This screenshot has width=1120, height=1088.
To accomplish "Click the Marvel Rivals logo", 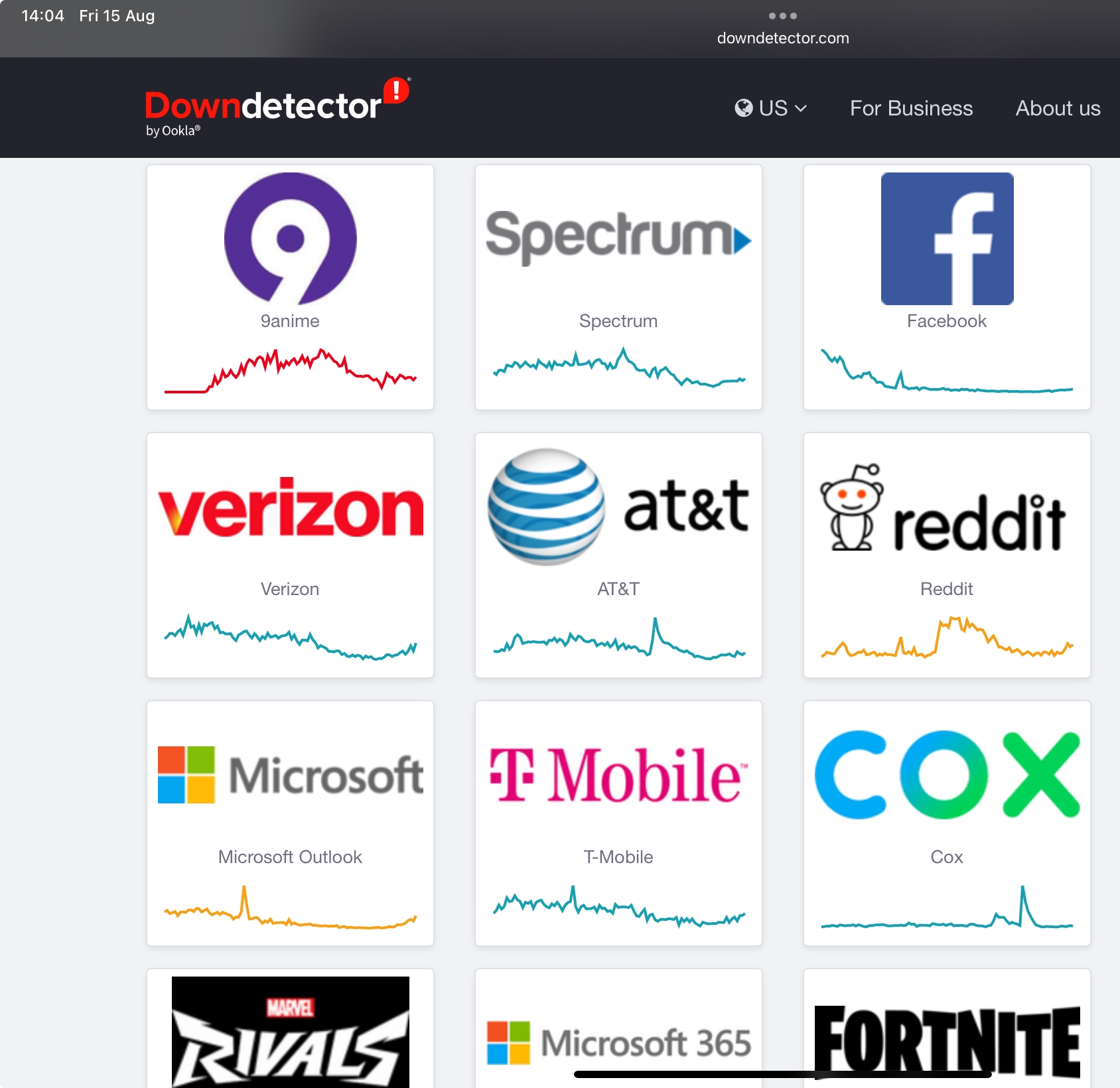I will (x=290, y=1032).
